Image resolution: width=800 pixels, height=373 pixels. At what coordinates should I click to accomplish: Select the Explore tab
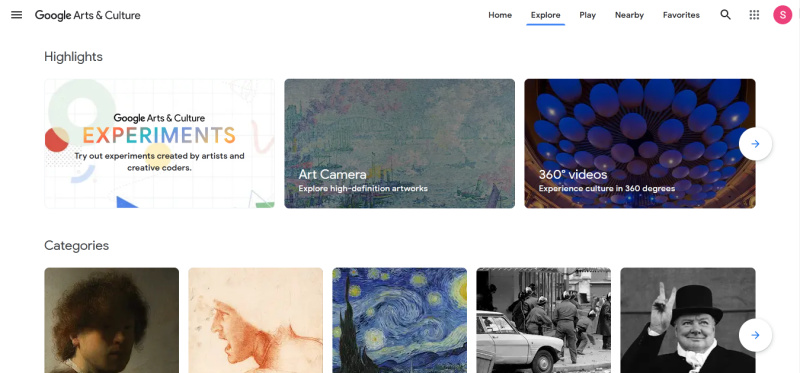(x=545, y=15)
